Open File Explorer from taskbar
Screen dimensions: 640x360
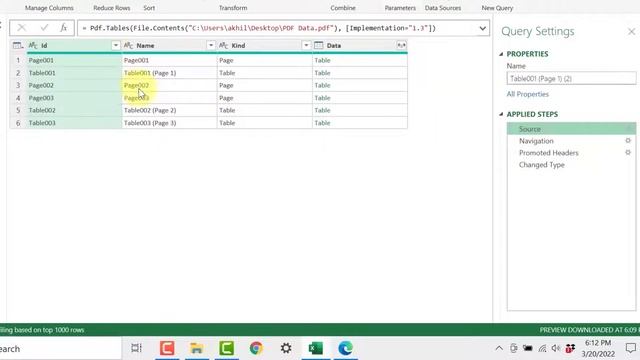197,348
